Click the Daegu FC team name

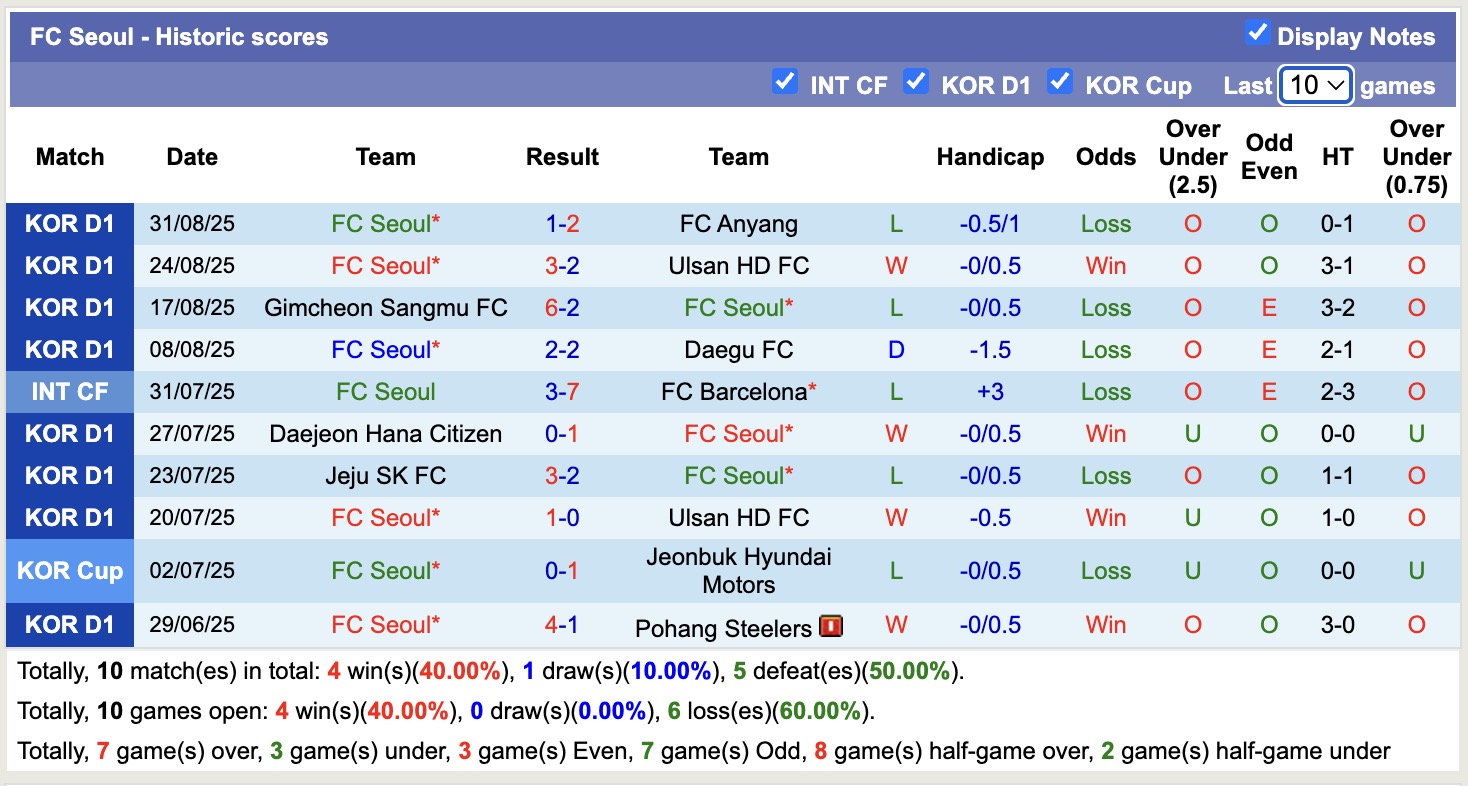(x=738, y=349)
